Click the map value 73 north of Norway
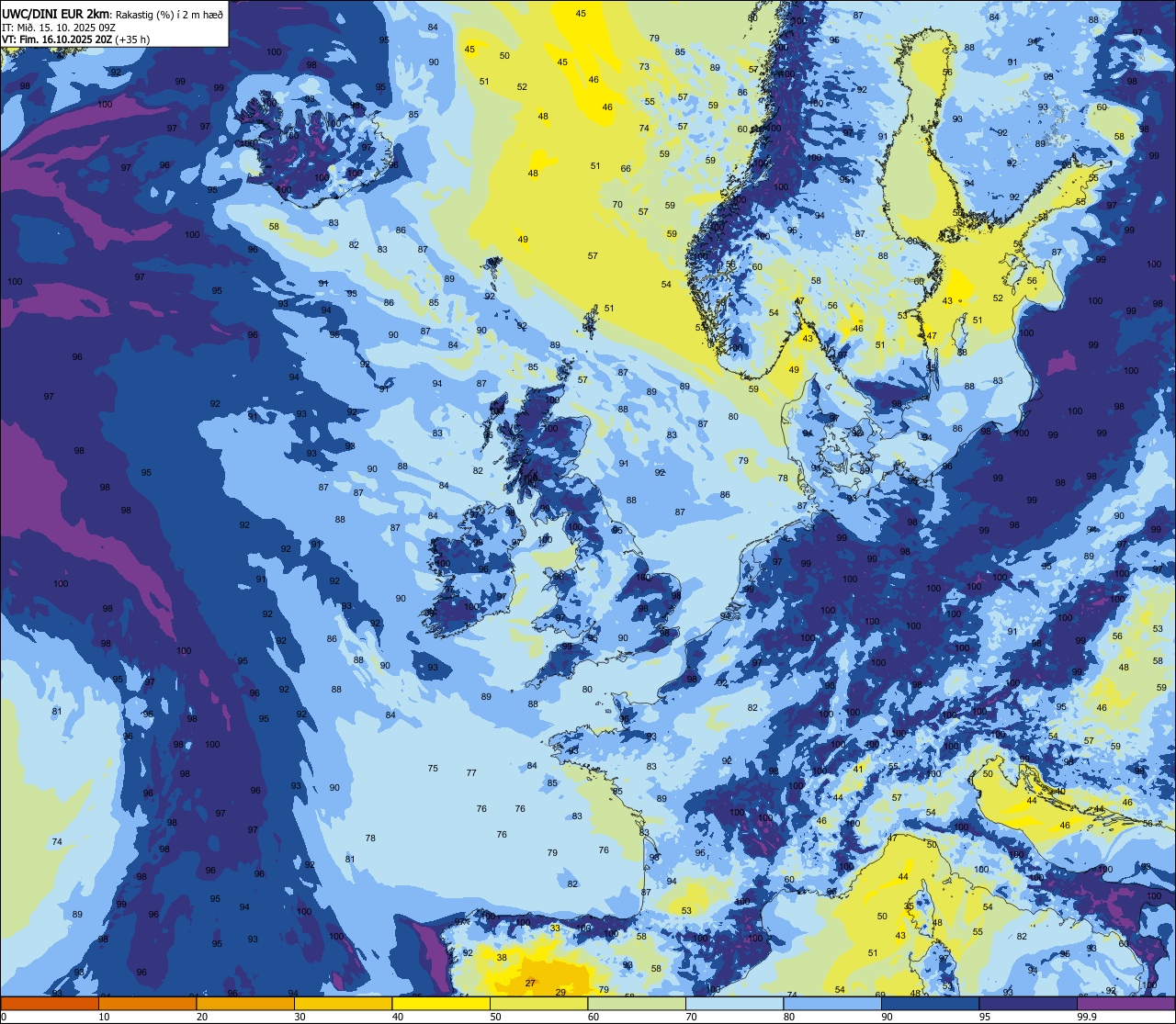The width and height of the screenshot is (1176, 1024). click(x=644, y=66)
